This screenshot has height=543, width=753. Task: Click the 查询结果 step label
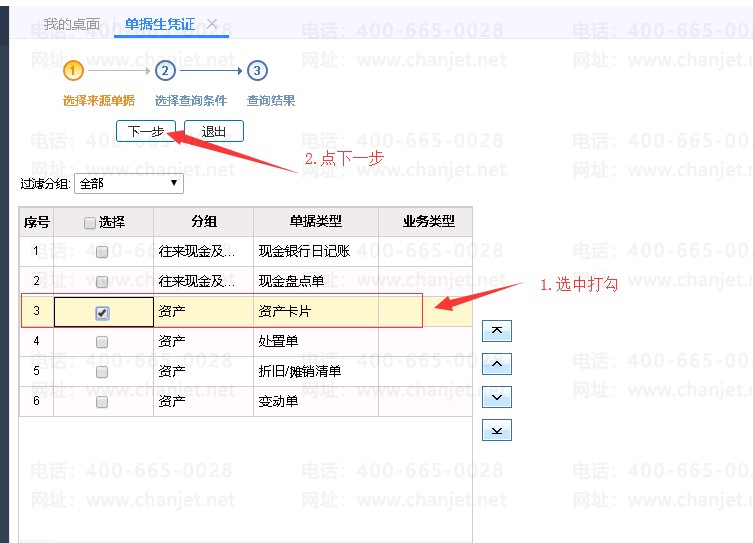pos(271,100)
